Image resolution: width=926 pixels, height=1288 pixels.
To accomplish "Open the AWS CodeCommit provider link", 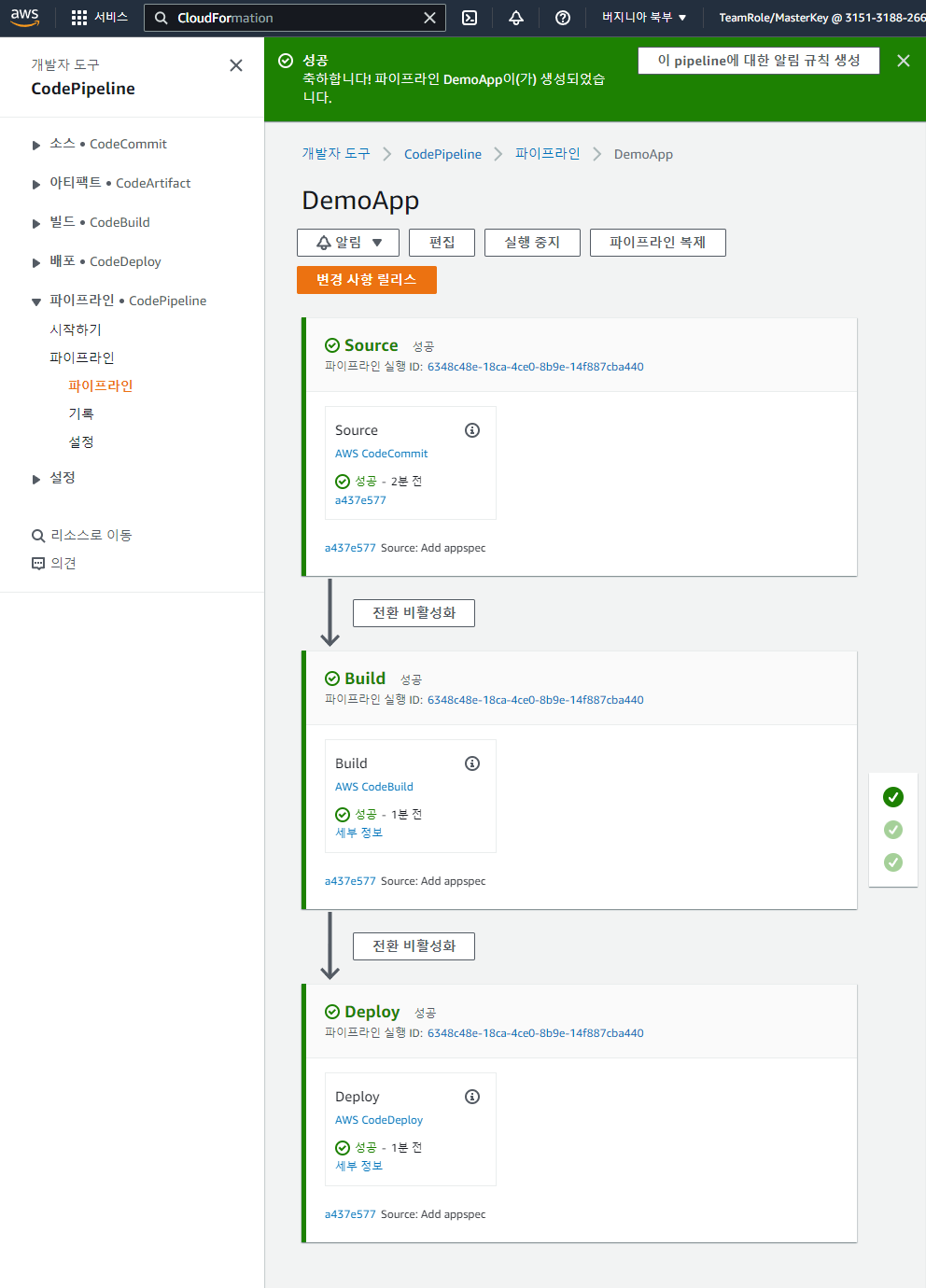I will 382,454.
